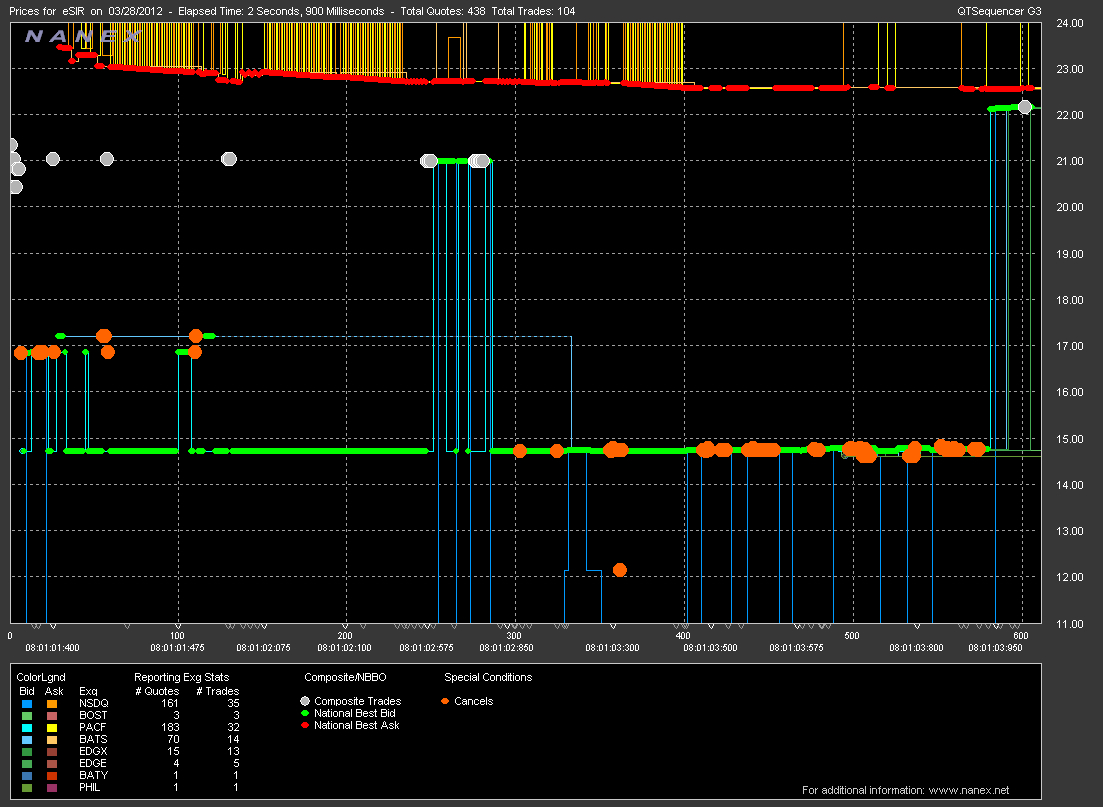This screenshot has height=807, width=1103.
Task: Click the 'Reporting Exg Stats' heading
Action: pyautogui.click(x=181, y=678)
